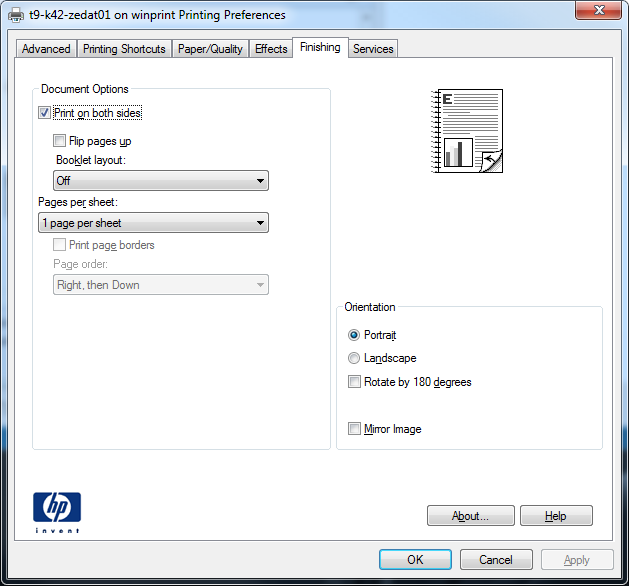The height and width of the screenshot is (586, 629).
Task: Toggle the Mirror Image checkbox
Action: [x=354, y=429]
